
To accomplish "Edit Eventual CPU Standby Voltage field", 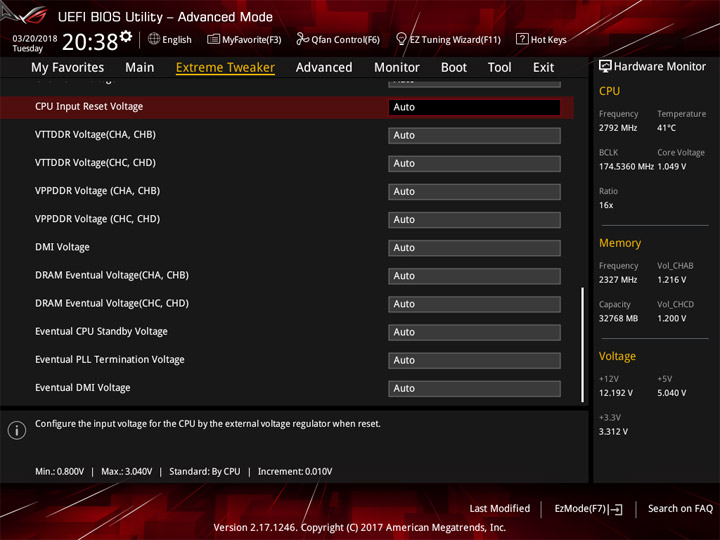I will coord(474,332).
